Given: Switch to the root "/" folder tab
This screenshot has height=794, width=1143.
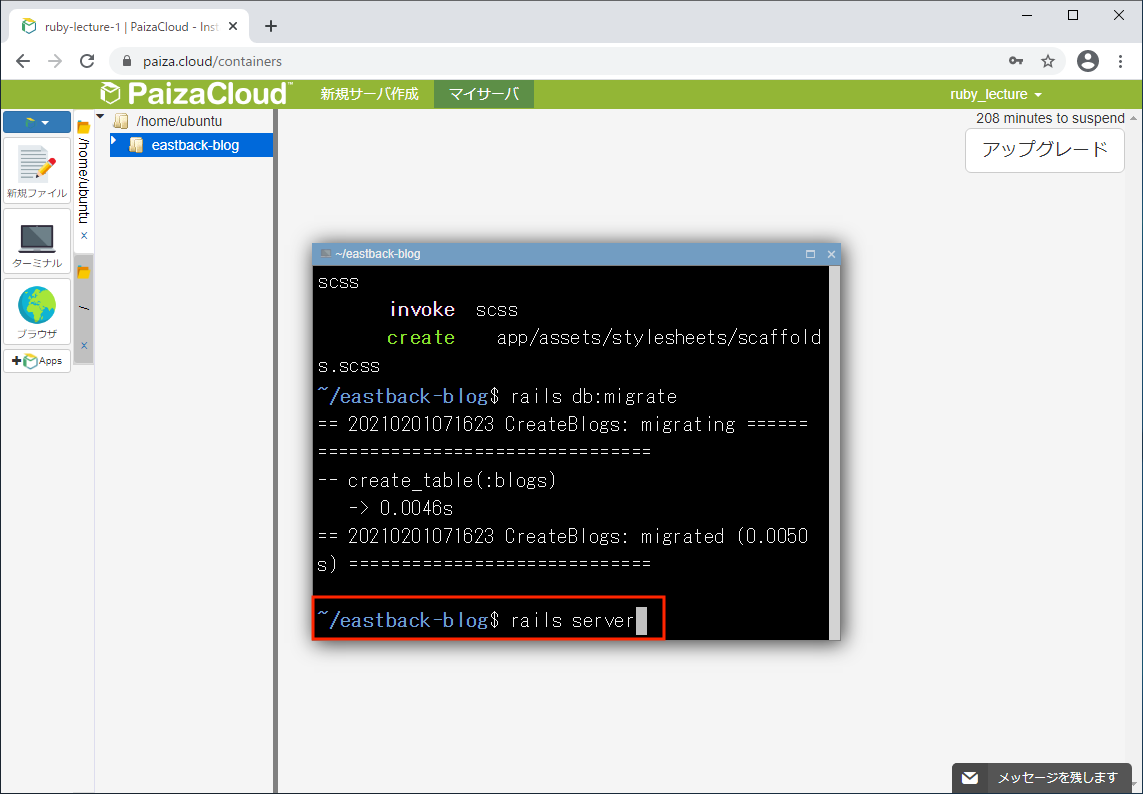Looking at the screenshot, I should tap(84, 307).
